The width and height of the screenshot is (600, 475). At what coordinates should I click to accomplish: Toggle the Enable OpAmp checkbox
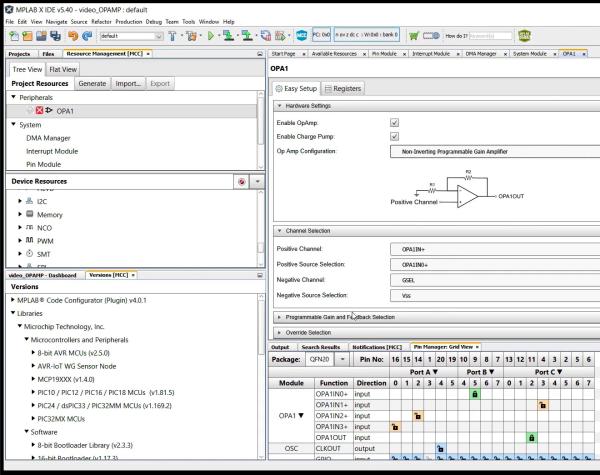(x=394, y=122)
